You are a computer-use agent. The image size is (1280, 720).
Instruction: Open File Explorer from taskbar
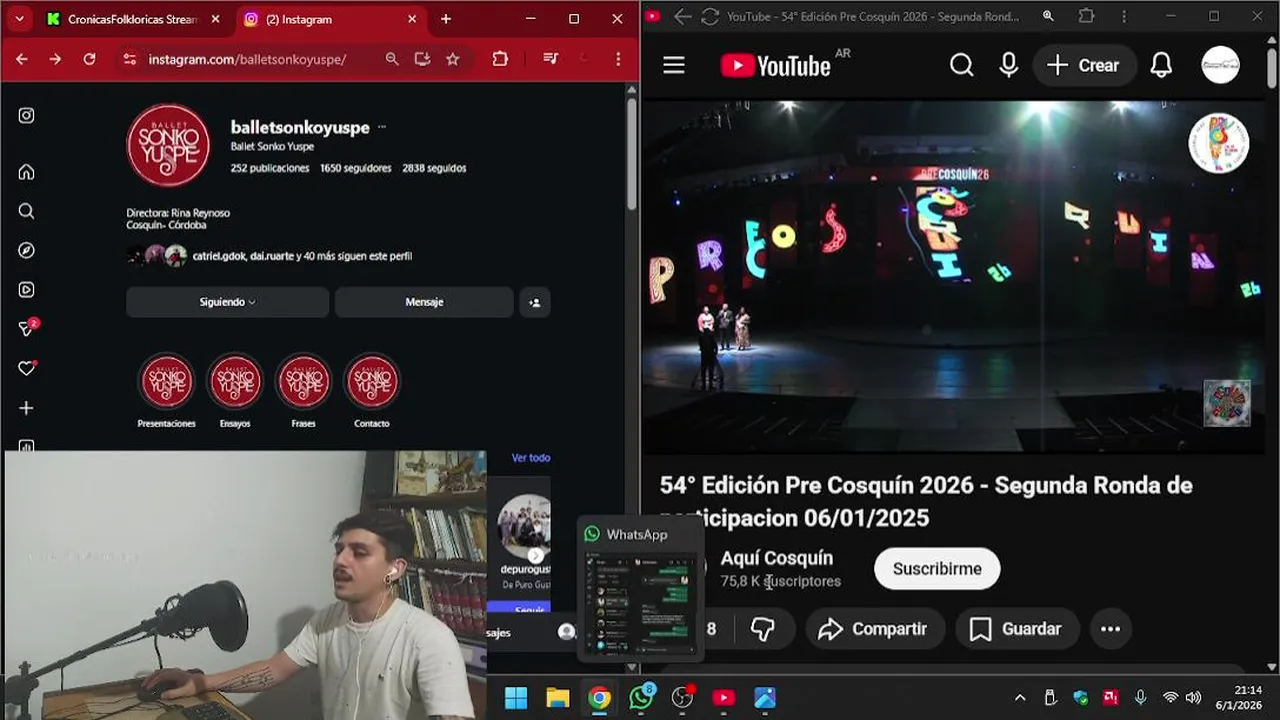coord(558,698)
